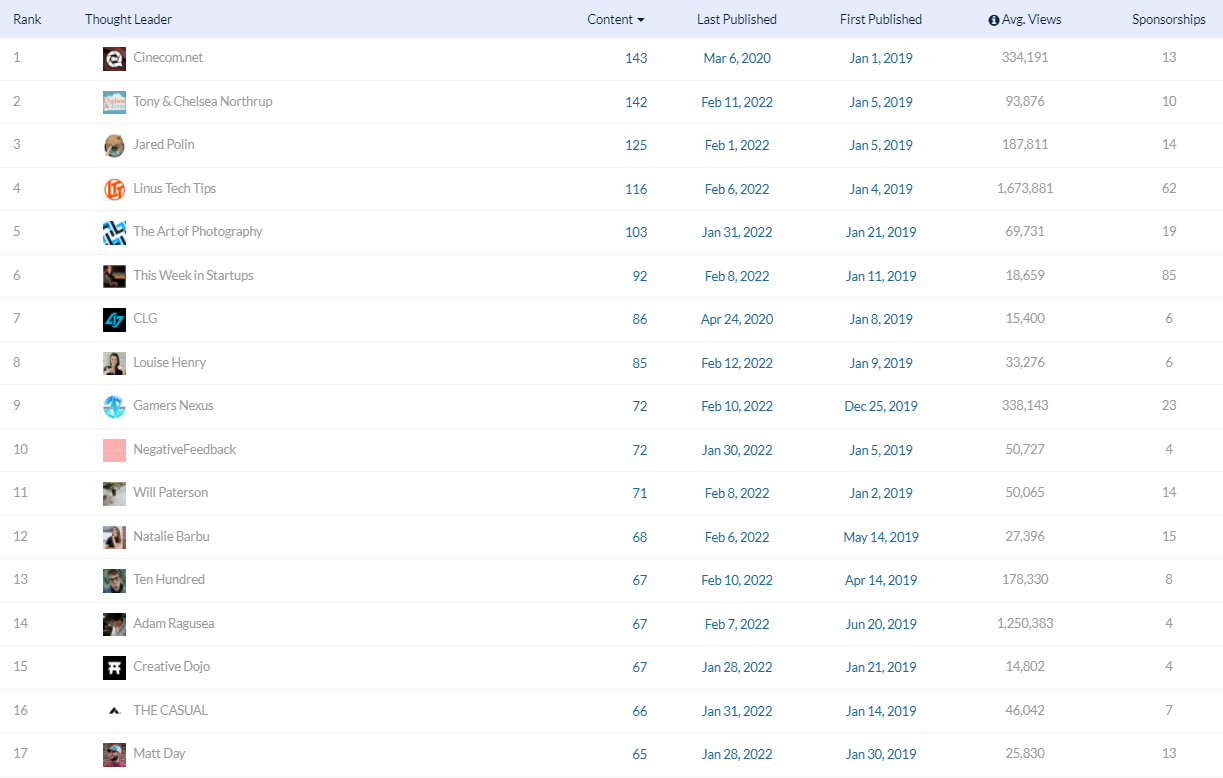1223x778 pixels.
Task: Click the First Published column header
Action: coord(881,19)
